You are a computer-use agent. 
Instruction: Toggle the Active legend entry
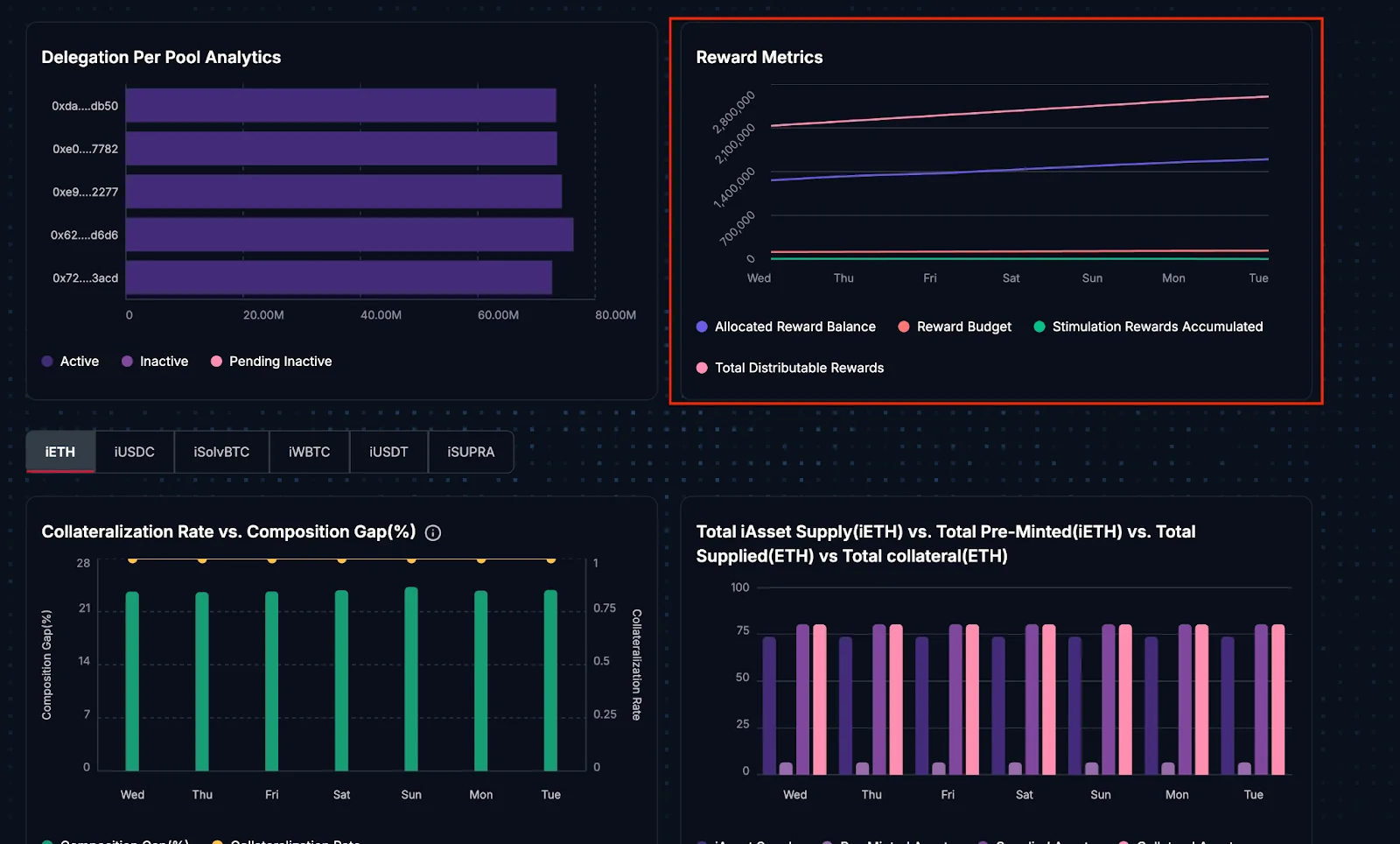tap(70, 362)
